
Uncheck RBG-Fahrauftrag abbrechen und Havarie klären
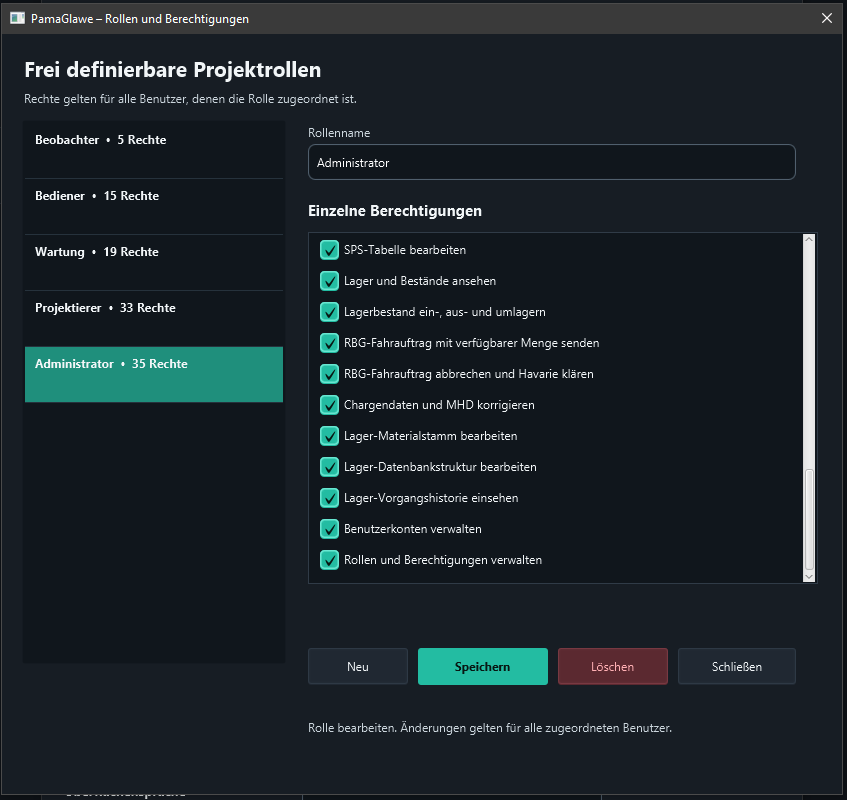pyautogui.click(x=329, y=374)
